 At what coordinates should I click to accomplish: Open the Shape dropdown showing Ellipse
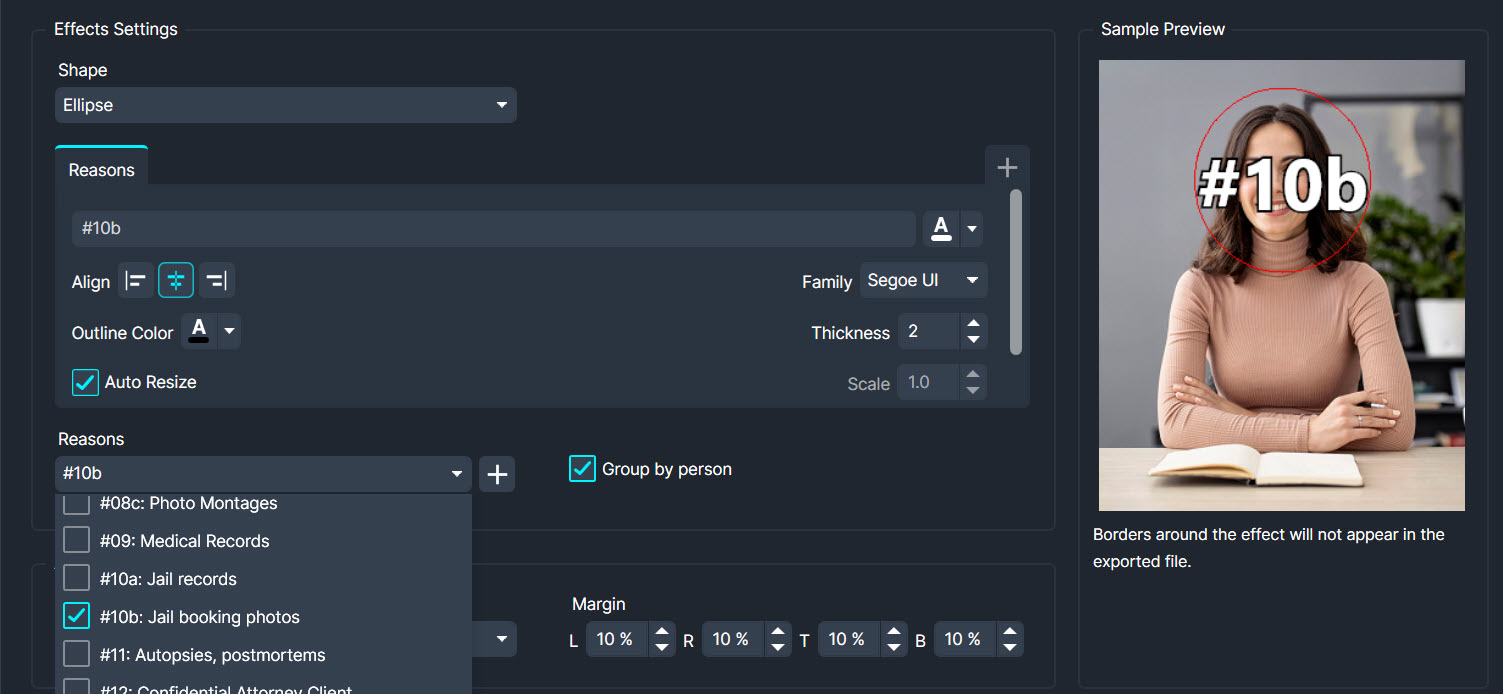click(286, 105)
